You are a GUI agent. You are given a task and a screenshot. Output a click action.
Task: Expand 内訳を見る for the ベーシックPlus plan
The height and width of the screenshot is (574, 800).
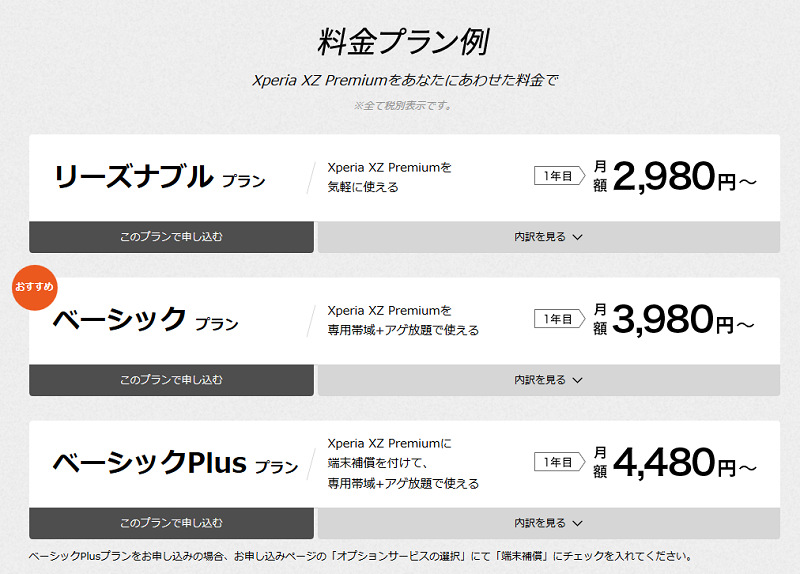click(x=548, y=523)
